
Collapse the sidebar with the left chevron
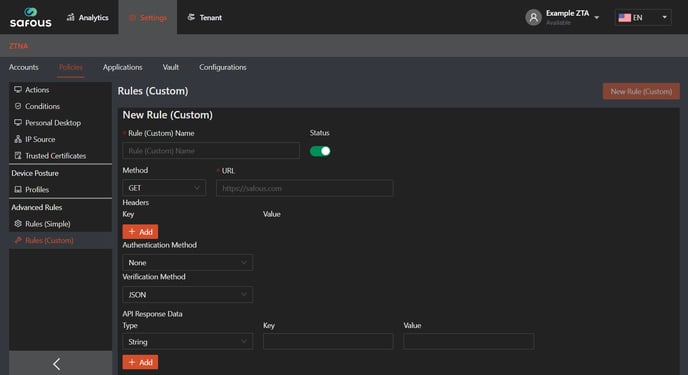click(x=57, y=364)
